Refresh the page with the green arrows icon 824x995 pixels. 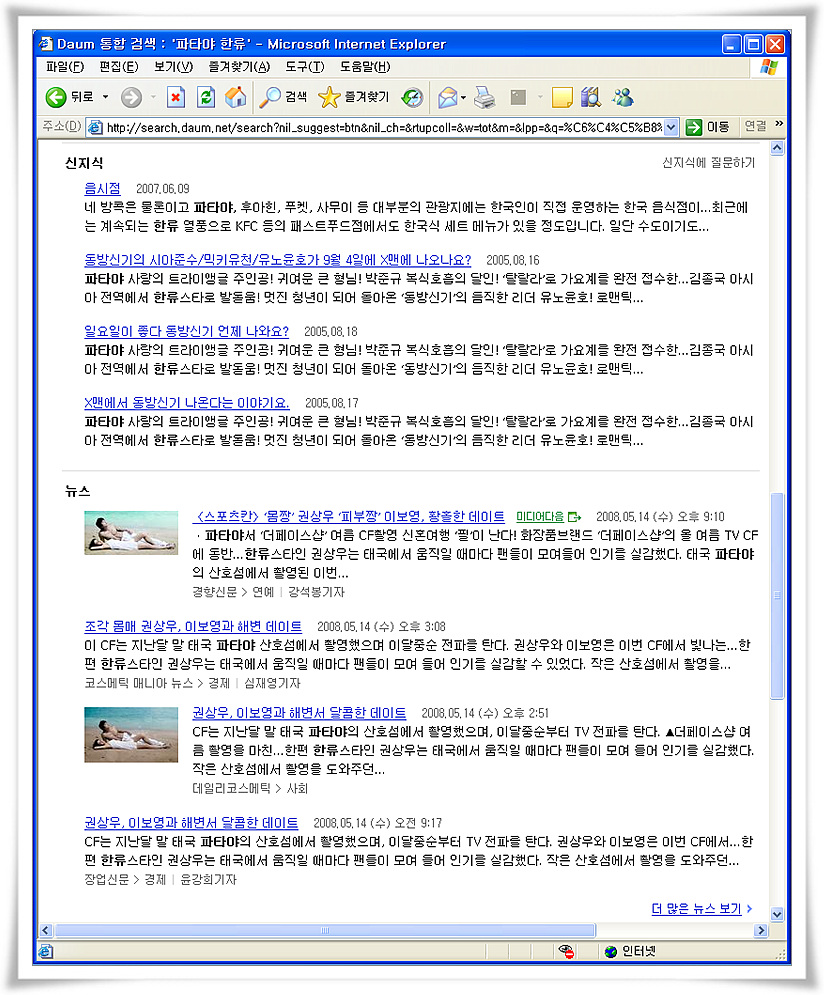click(x=206, y=97)
